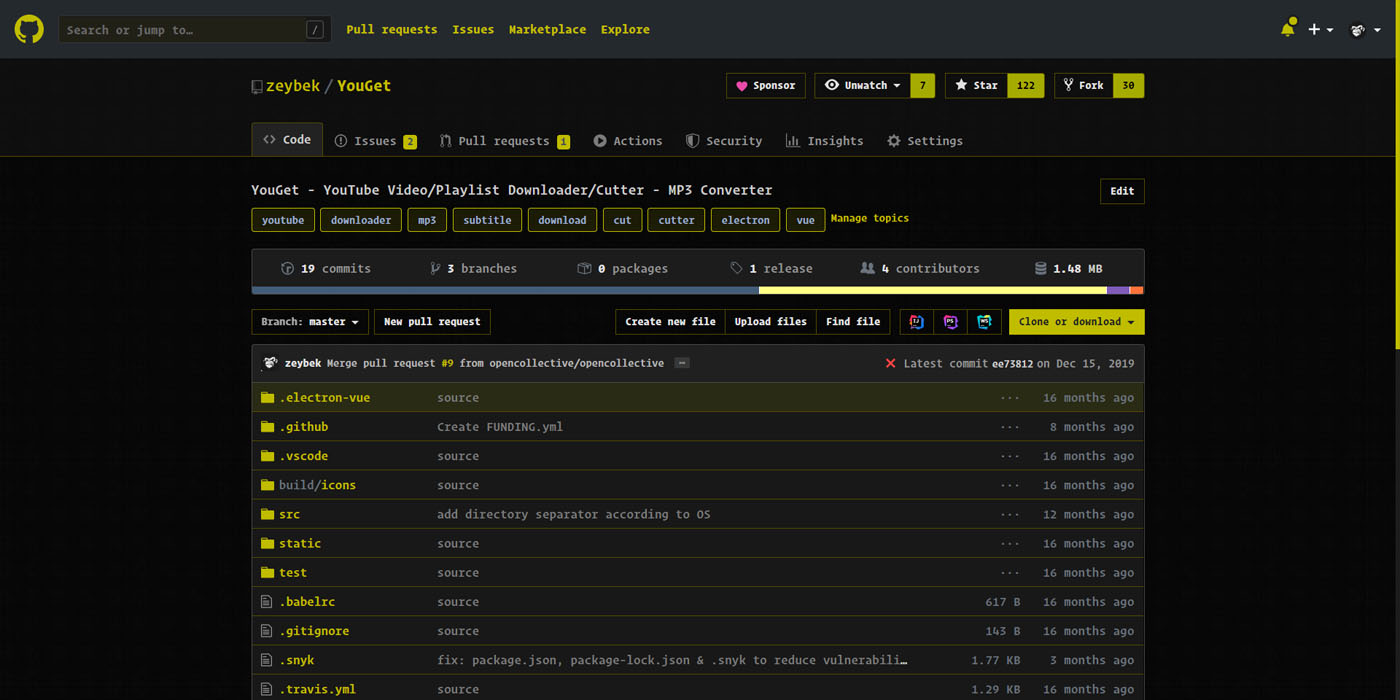This screenshot has height=700, width=1400.
Task: Click the heart icon on the Sponsor button
Action: (741, 85)
